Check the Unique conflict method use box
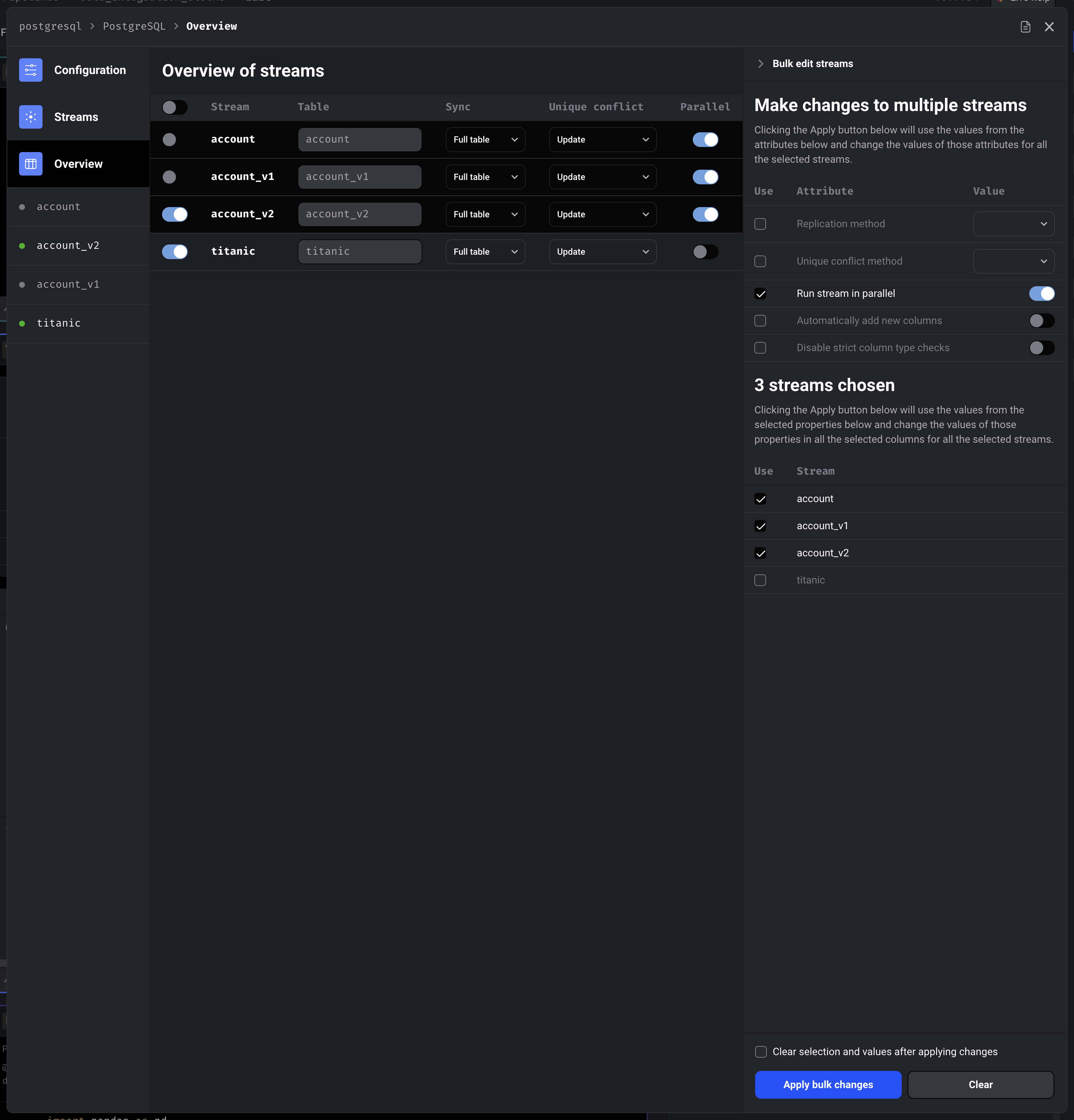This screenshot has width=1074, height=1120. (760, 261)
